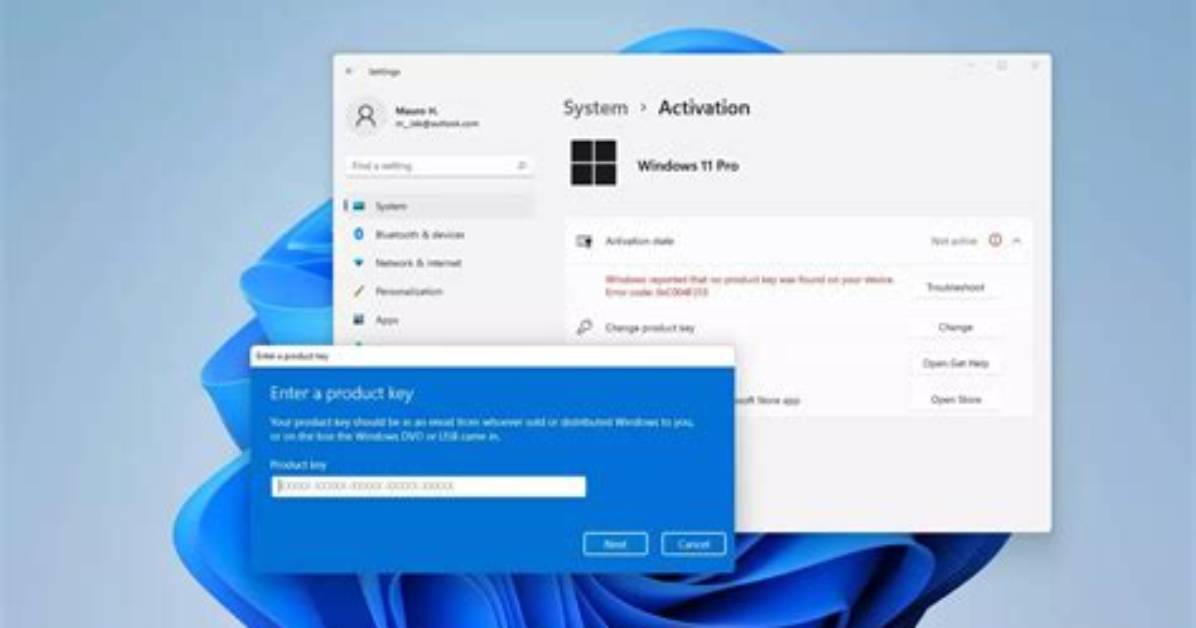Click the Open Store button

(x=955, y=399)
